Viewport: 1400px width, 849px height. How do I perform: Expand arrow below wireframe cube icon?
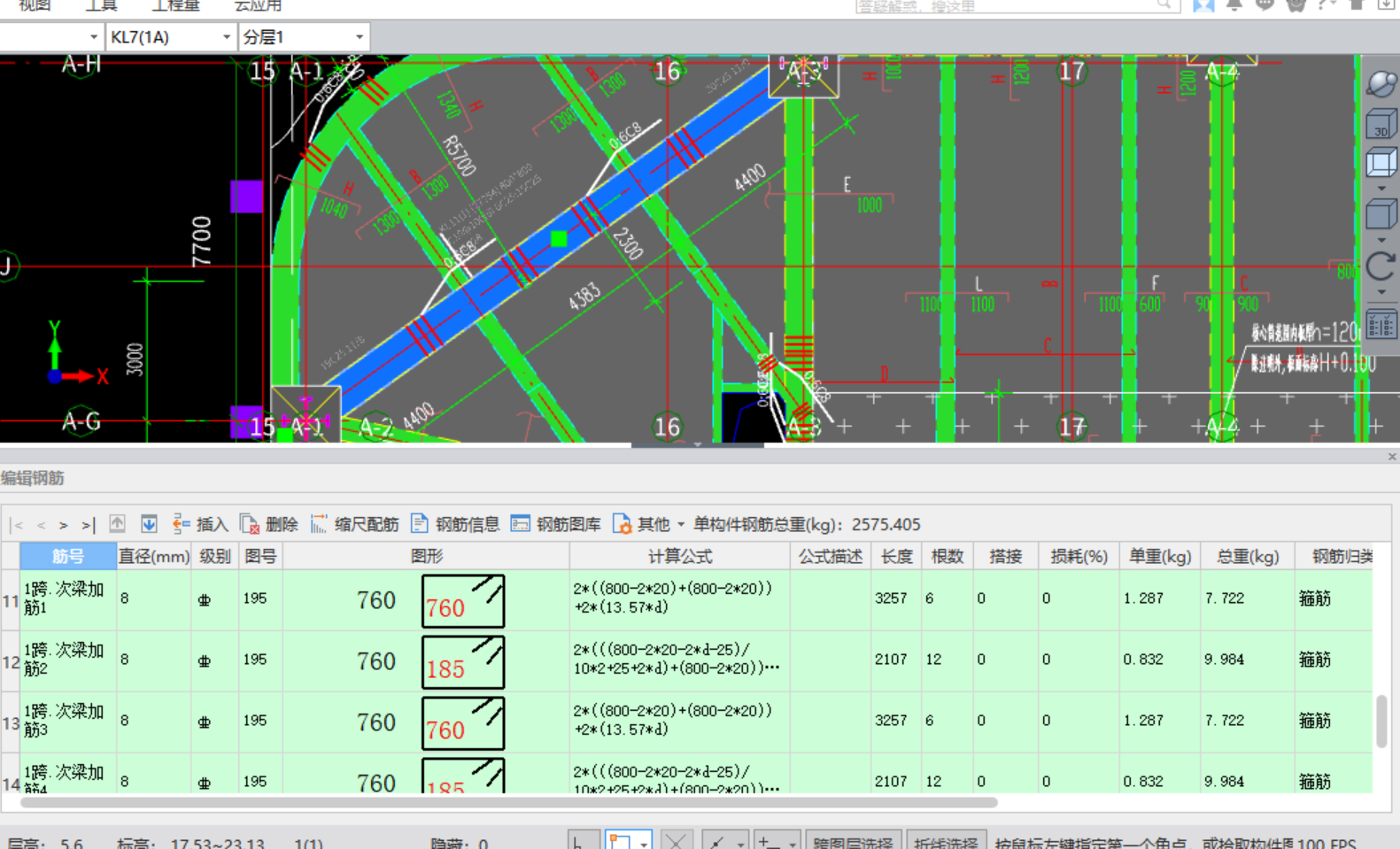point(1381,189)
